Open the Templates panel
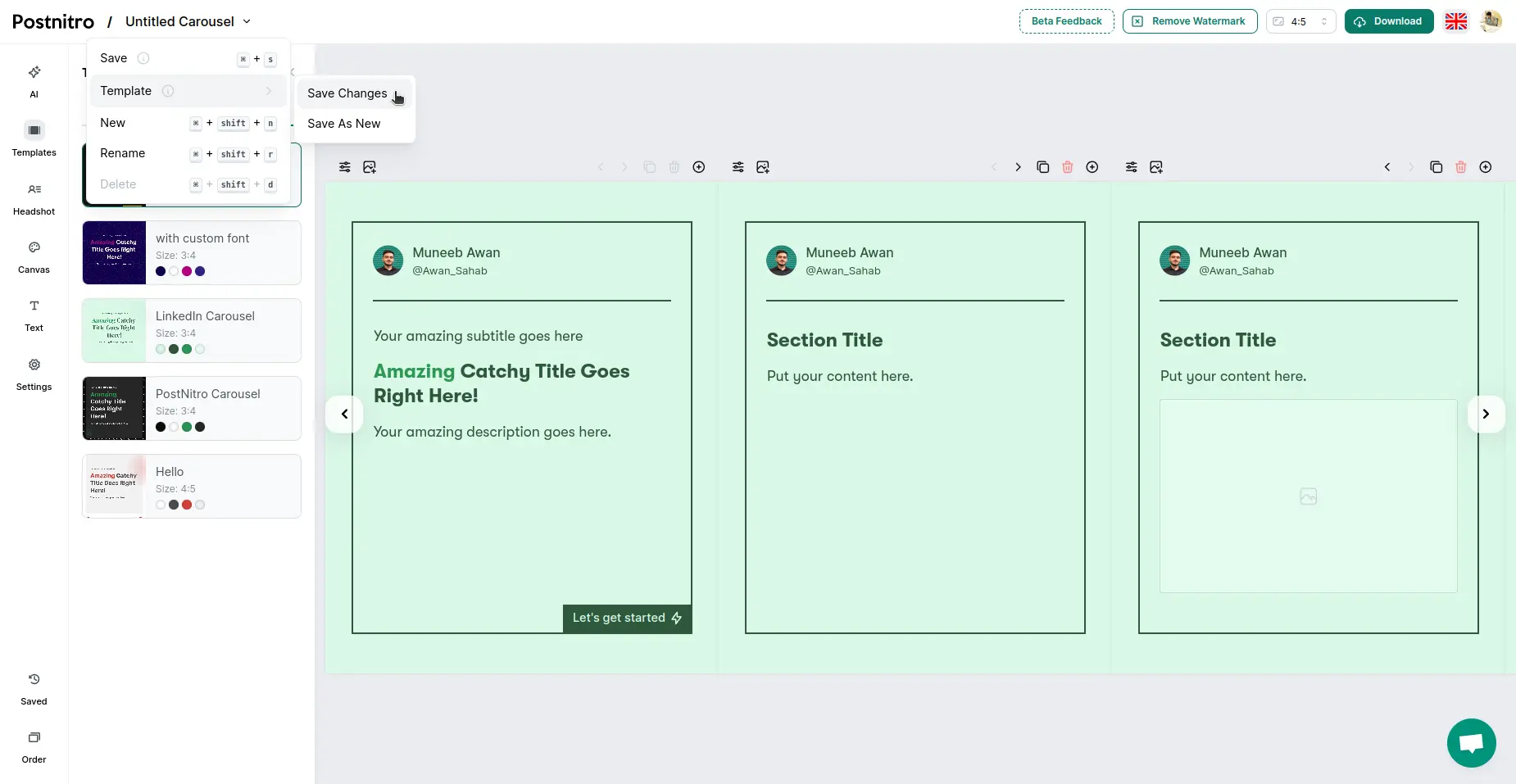 point(34,138)
